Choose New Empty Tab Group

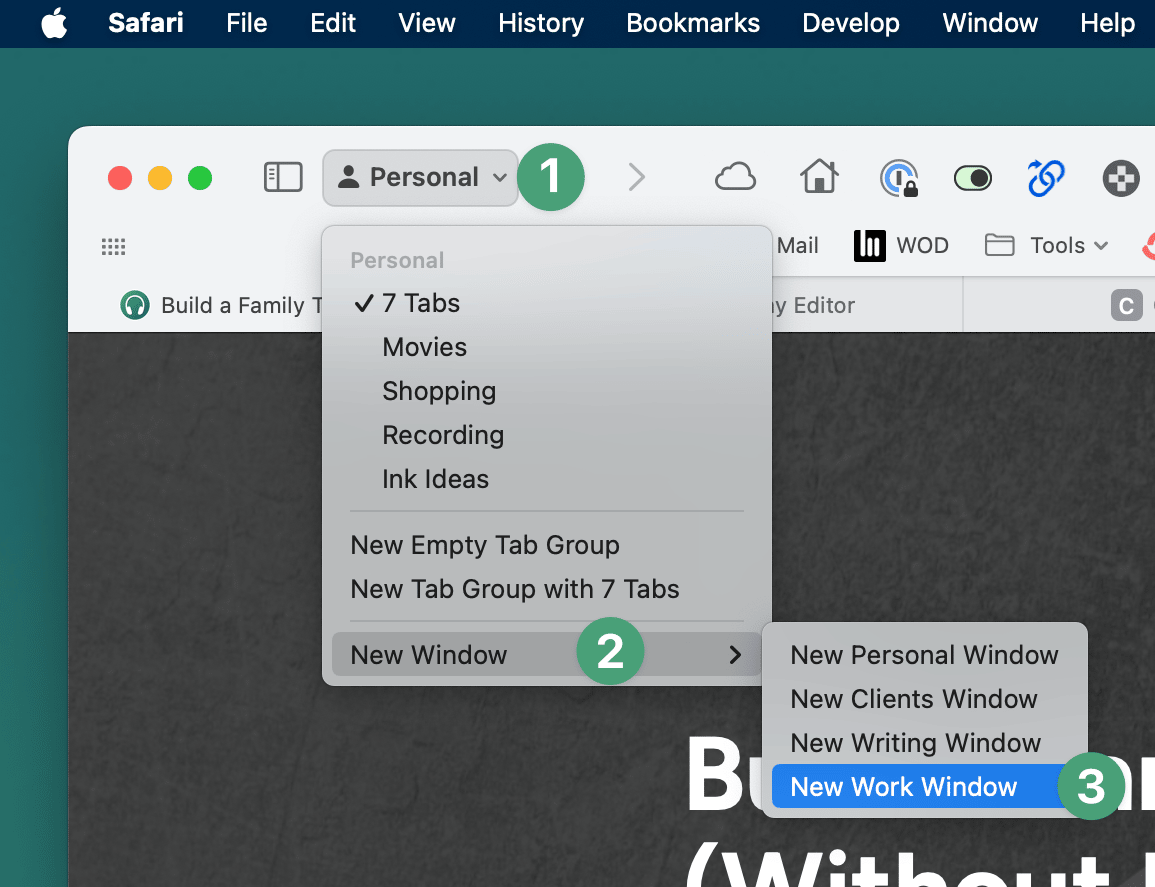547,545
